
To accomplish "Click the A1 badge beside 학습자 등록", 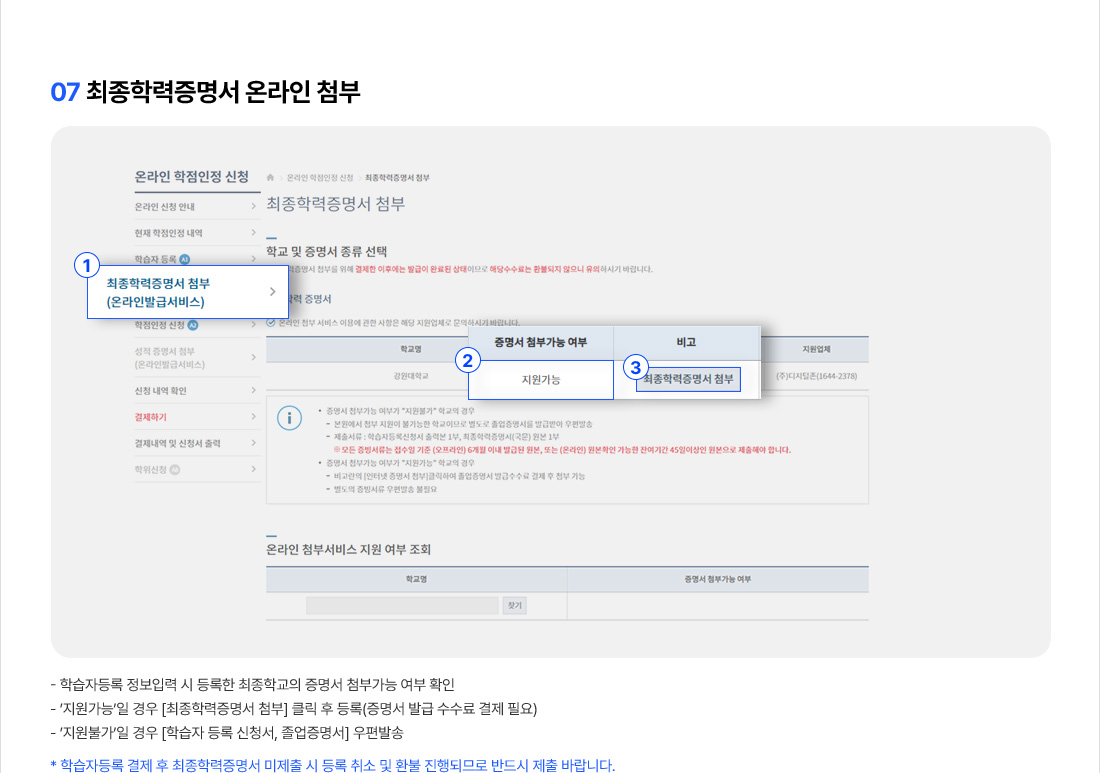I will 185,260.
